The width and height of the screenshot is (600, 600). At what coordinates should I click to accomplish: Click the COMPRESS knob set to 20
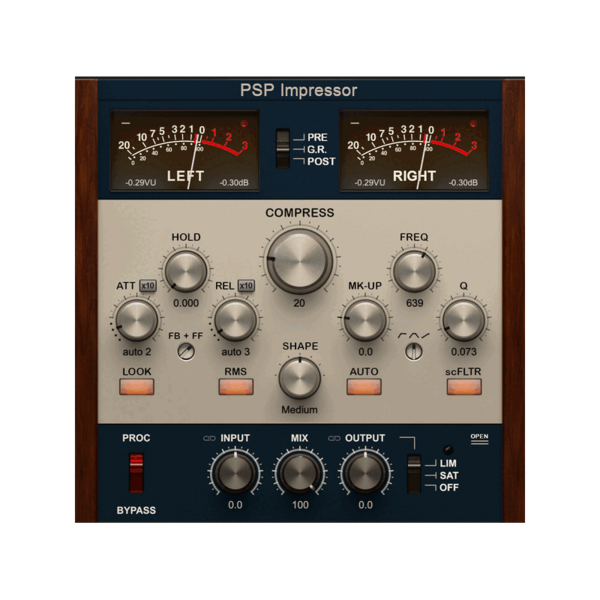click(300, 261)
